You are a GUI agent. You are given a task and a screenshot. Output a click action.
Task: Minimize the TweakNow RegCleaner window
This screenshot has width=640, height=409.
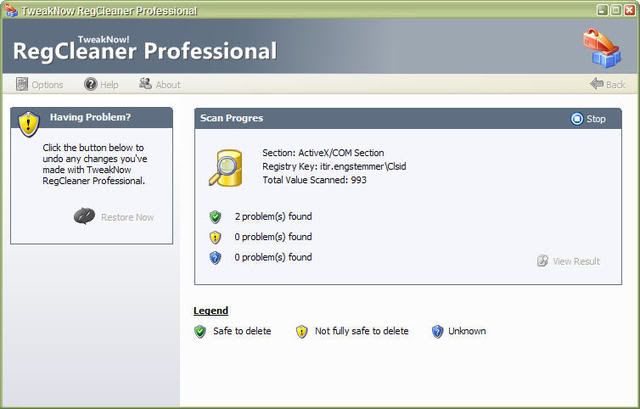(602, 10)
